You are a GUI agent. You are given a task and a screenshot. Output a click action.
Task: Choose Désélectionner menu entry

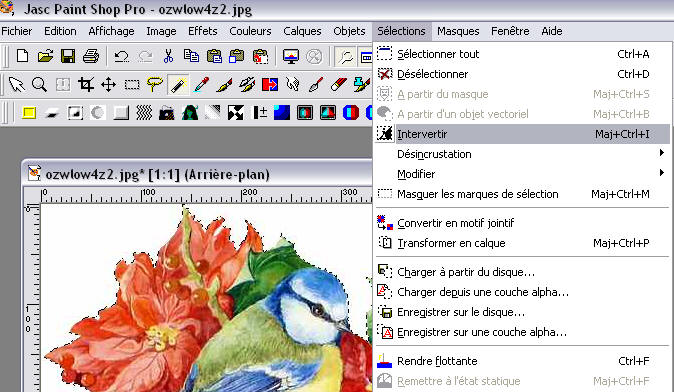click(x=522, y=74)
